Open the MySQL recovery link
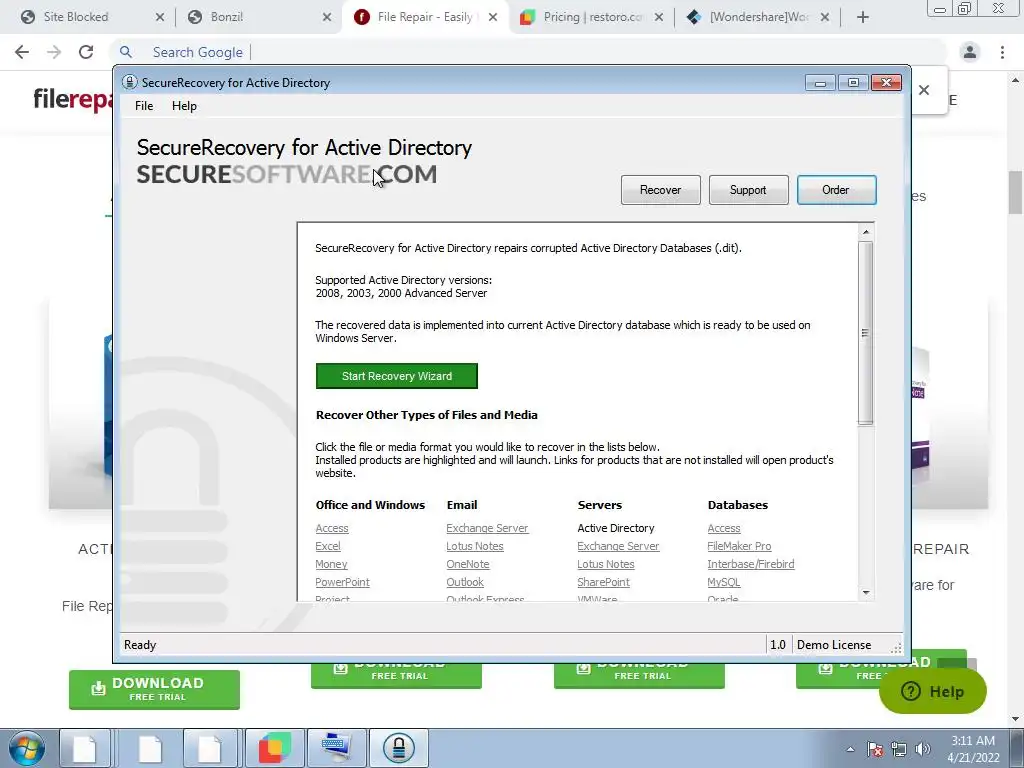This screenshot has height=768, width=1024. click(x=724, y=582)
